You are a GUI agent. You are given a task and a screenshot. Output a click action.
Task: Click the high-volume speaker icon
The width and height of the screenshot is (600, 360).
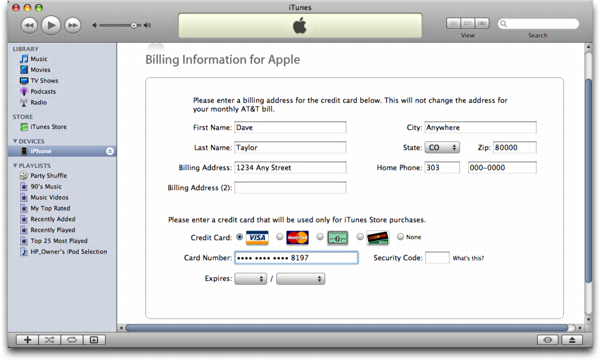[x=147, y=25]
